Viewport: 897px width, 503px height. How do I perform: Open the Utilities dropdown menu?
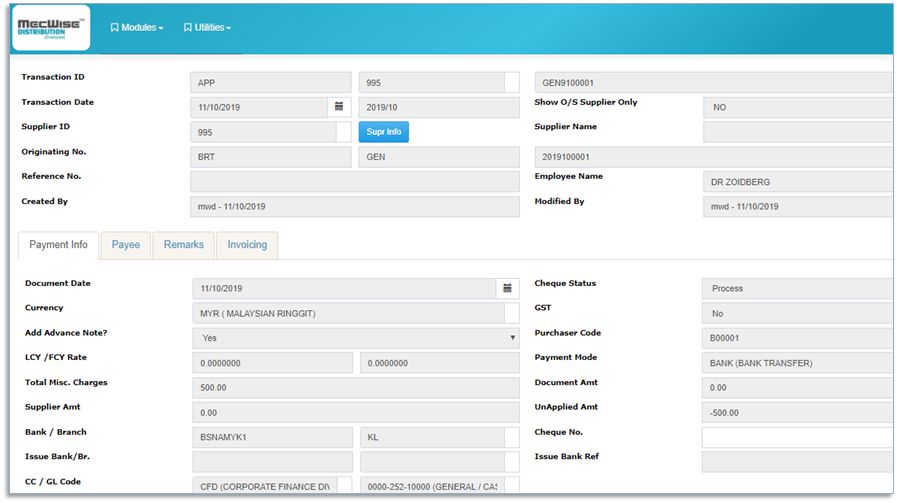point(208,28)
